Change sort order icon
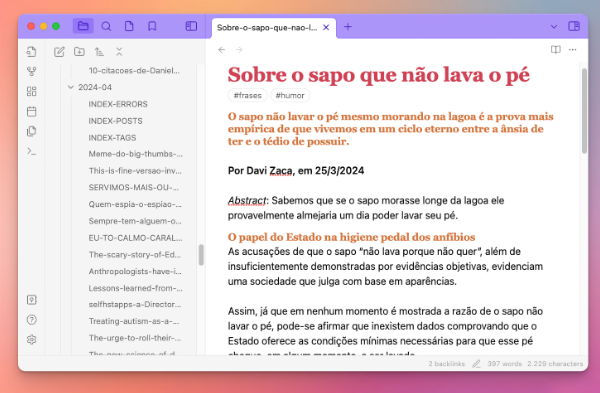Viewport: 600px width, 393px height. click(99, 52)
